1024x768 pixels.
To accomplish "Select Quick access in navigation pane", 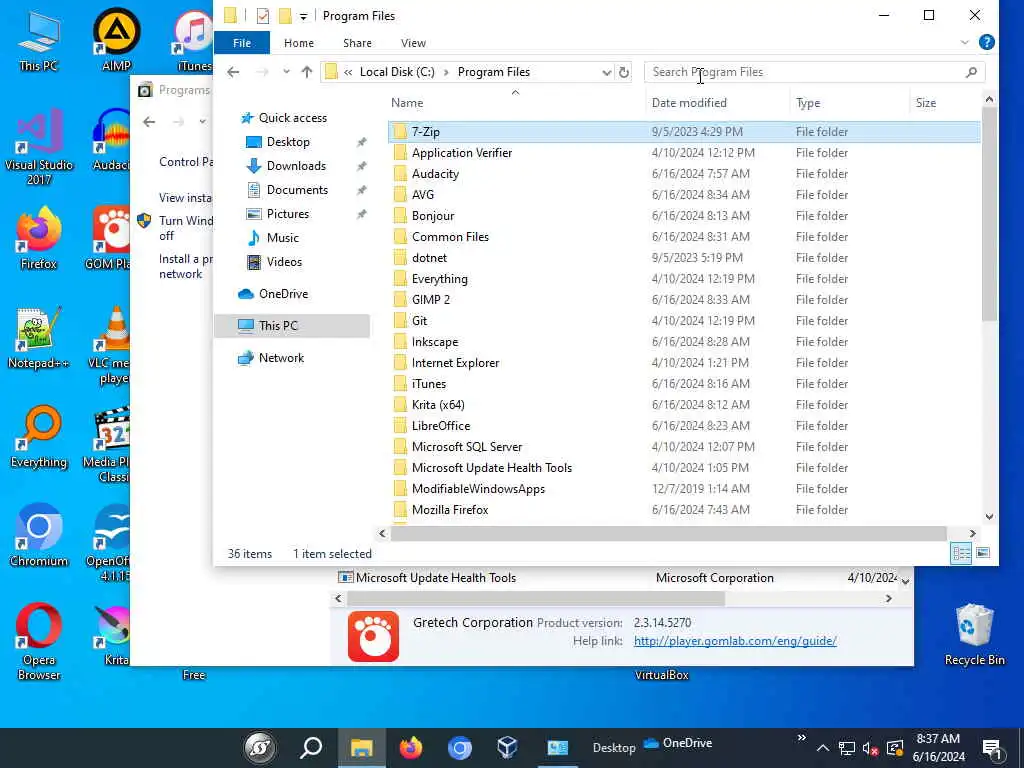I will point(293,118).
